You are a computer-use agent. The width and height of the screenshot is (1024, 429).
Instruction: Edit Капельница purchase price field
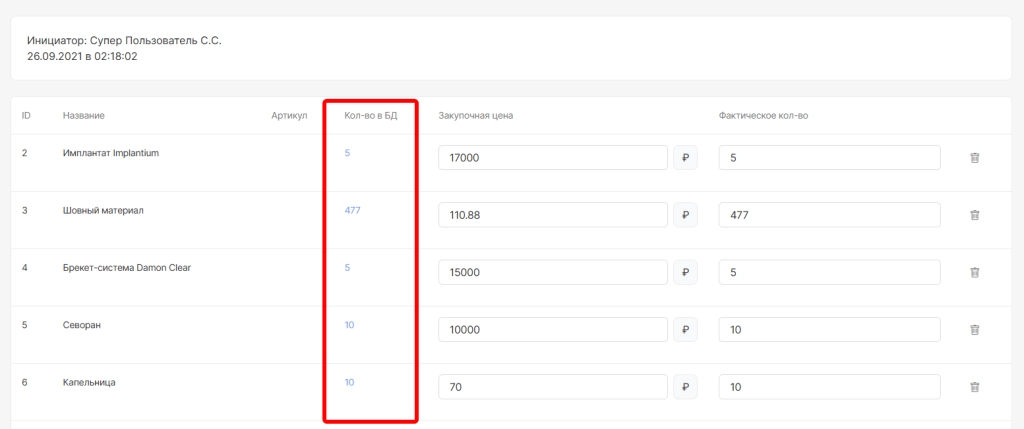(x=553, y=387)
